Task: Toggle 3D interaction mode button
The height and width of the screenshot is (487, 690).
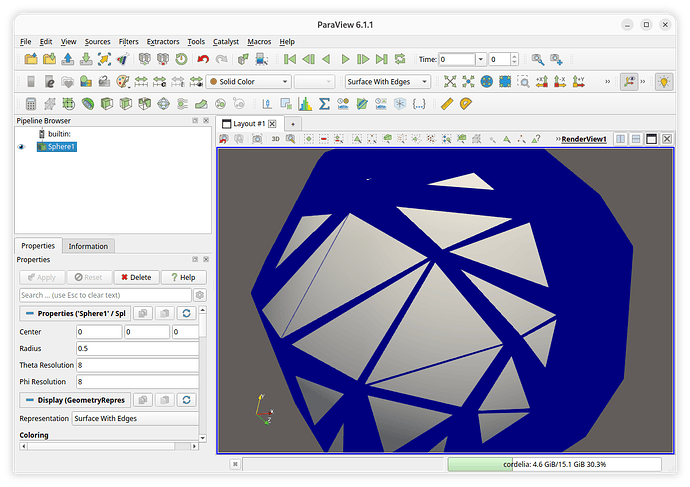Action: [275, 139]
